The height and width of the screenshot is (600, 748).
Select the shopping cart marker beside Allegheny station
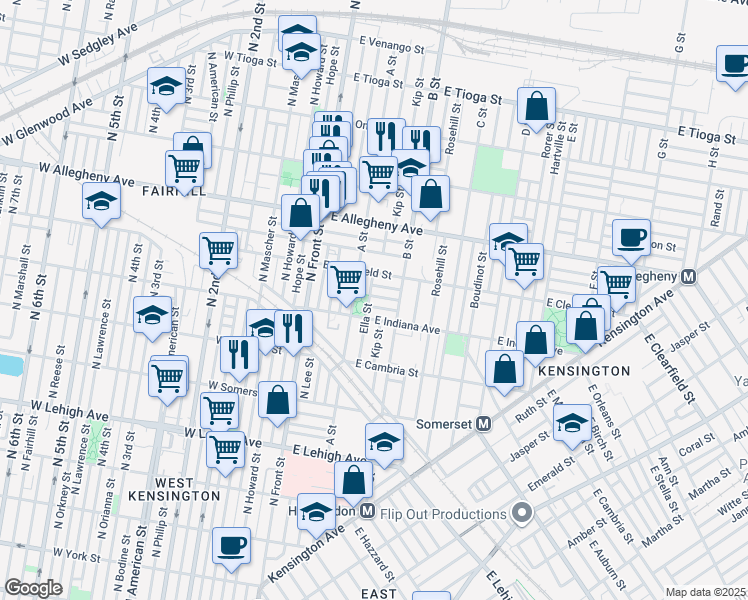point(616,285)
